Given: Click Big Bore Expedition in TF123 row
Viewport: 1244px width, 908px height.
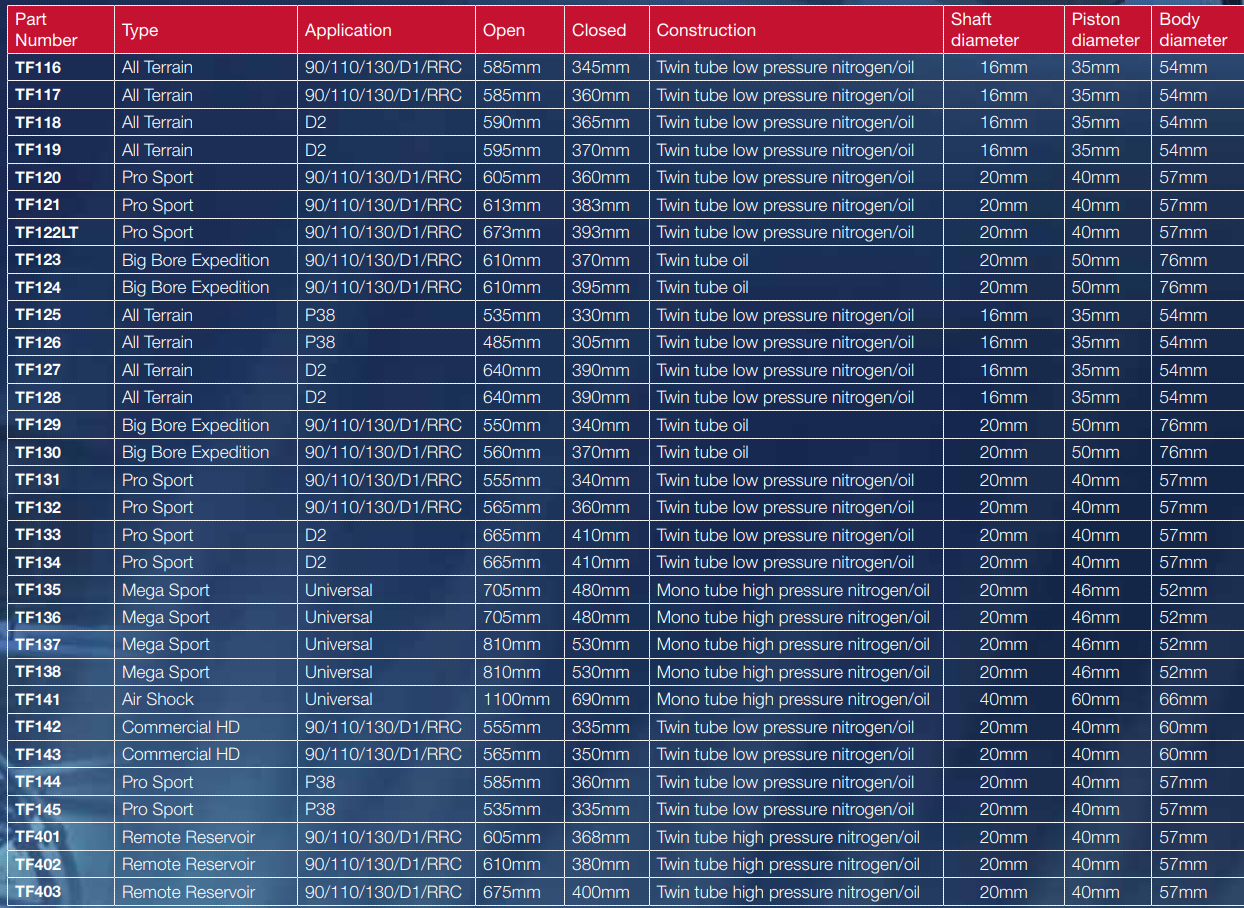Looking at the screenshot, I should (x=196, y=260).
